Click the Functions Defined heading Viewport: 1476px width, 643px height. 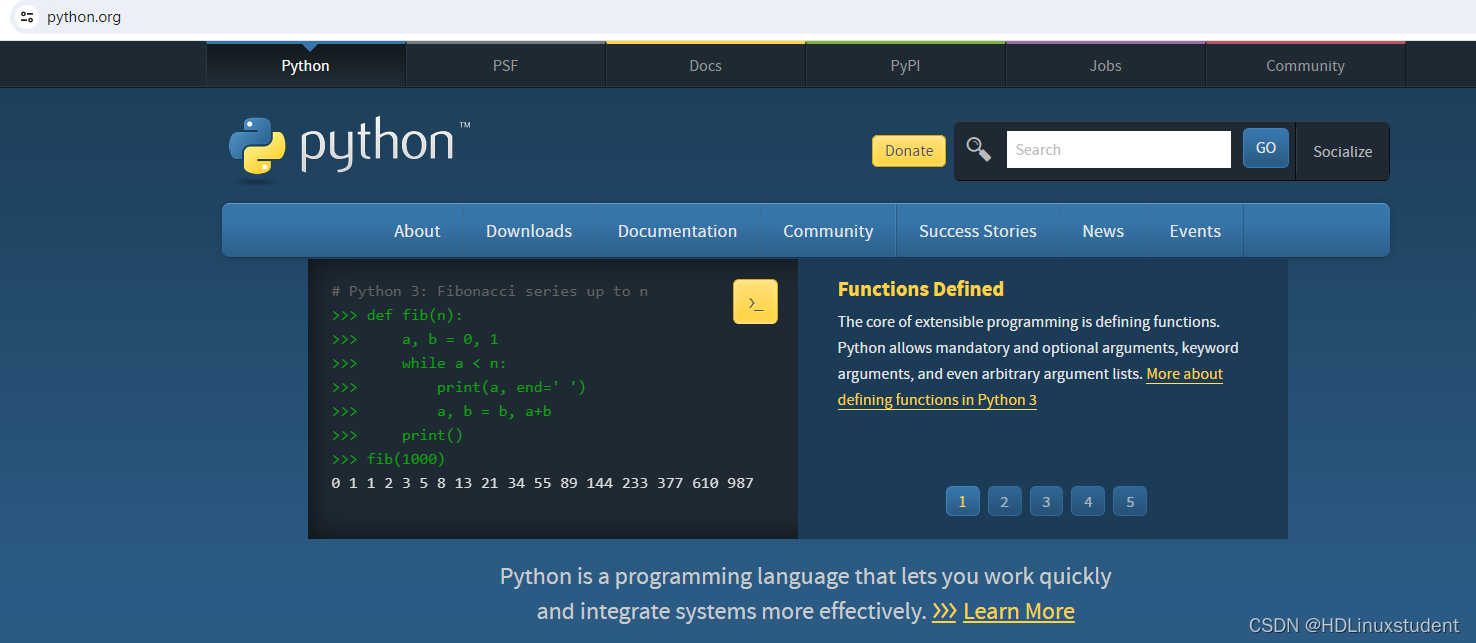[921, 289]
